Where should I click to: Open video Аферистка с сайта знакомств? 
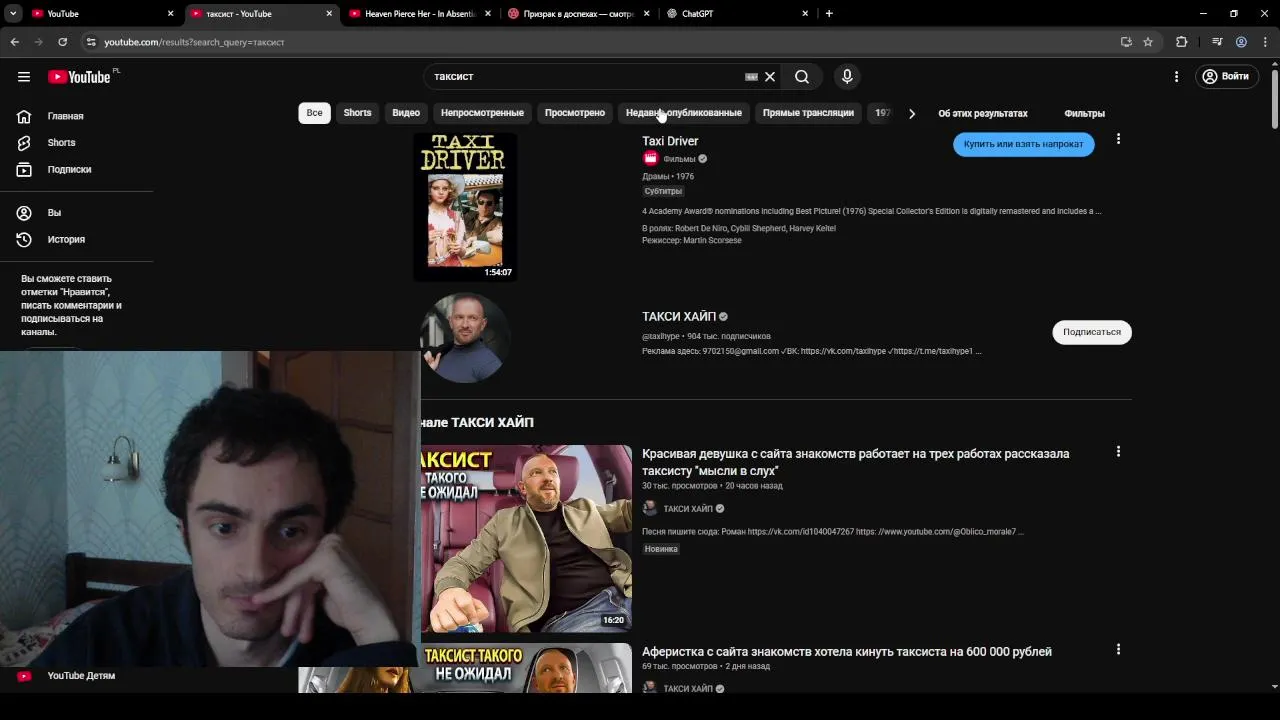point(847,652)
